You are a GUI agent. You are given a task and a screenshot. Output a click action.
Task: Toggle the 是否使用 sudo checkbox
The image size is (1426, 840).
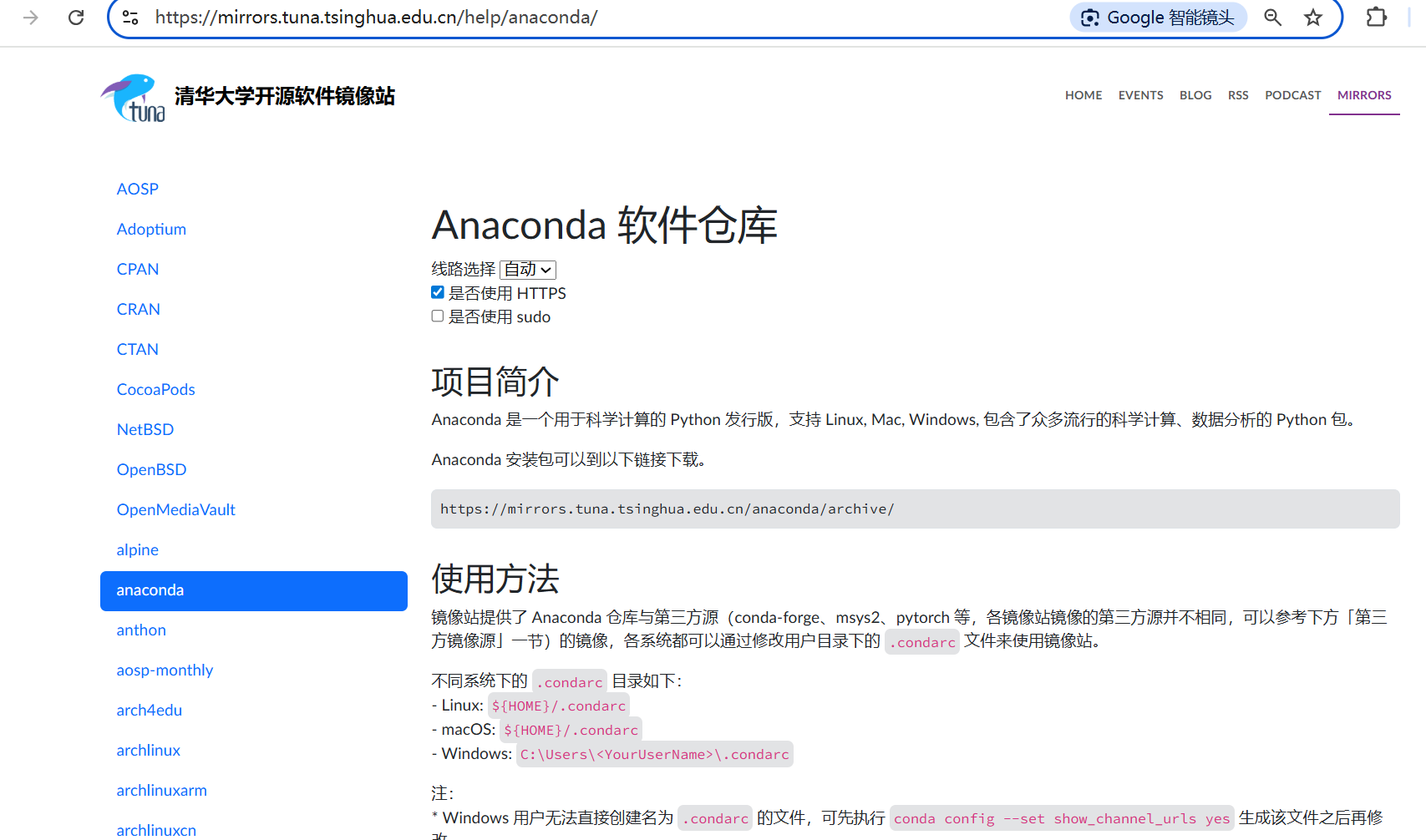tap(438, 316)
